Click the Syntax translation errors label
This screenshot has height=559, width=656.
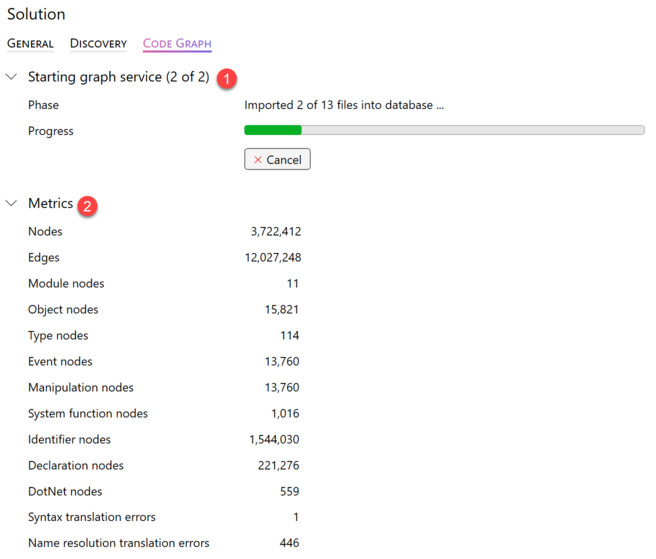pyautogui.click(x=92, y=517)
